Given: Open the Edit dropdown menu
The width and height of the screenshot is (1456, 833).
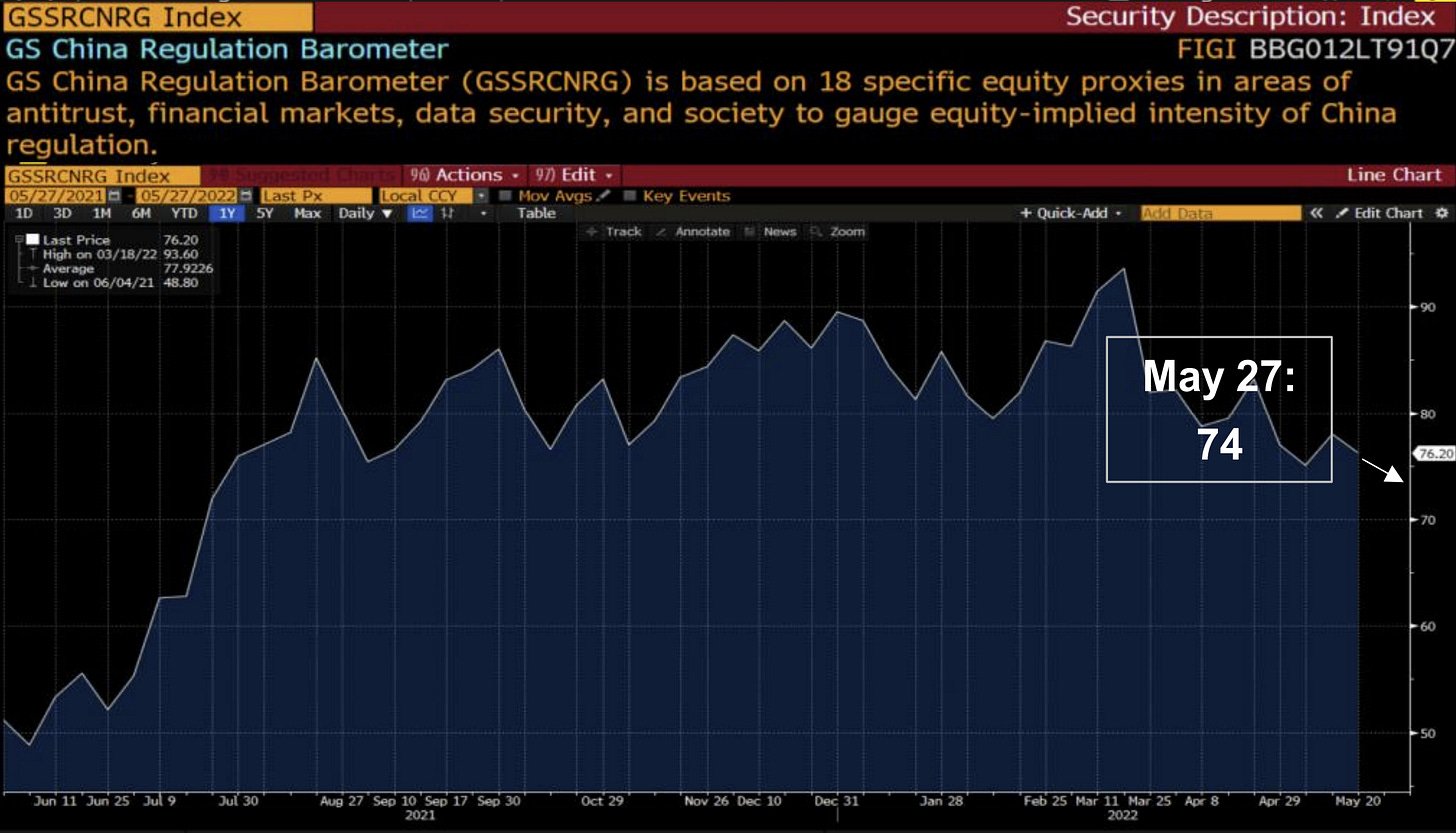Looking at the screenshot, I should (x=573, y=175).
